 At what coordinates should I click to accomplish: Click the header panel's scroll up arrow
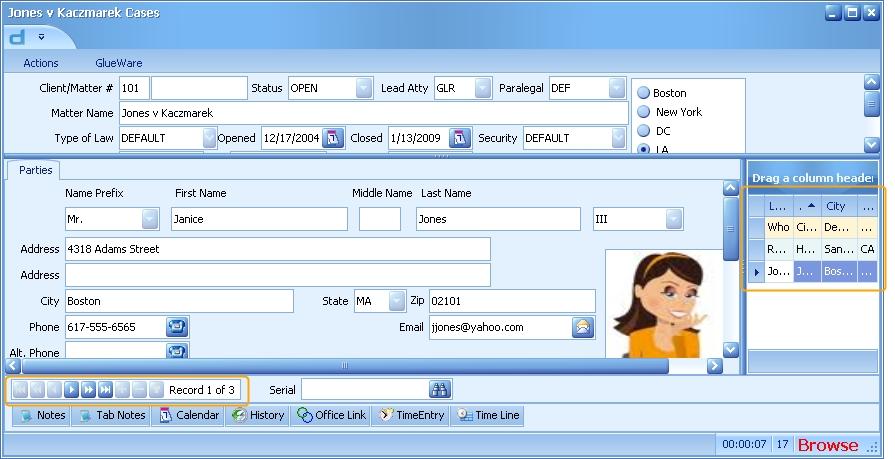[871, 83]
